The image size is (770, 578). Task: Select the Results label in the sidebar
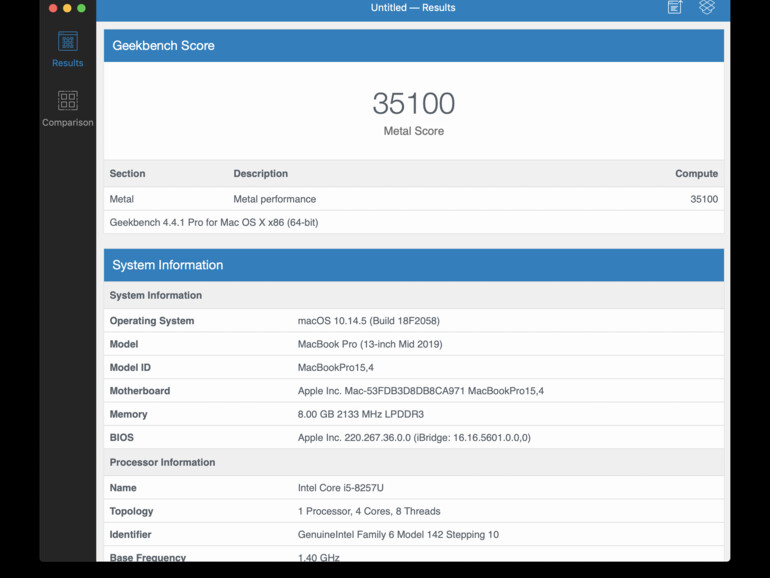68,63
